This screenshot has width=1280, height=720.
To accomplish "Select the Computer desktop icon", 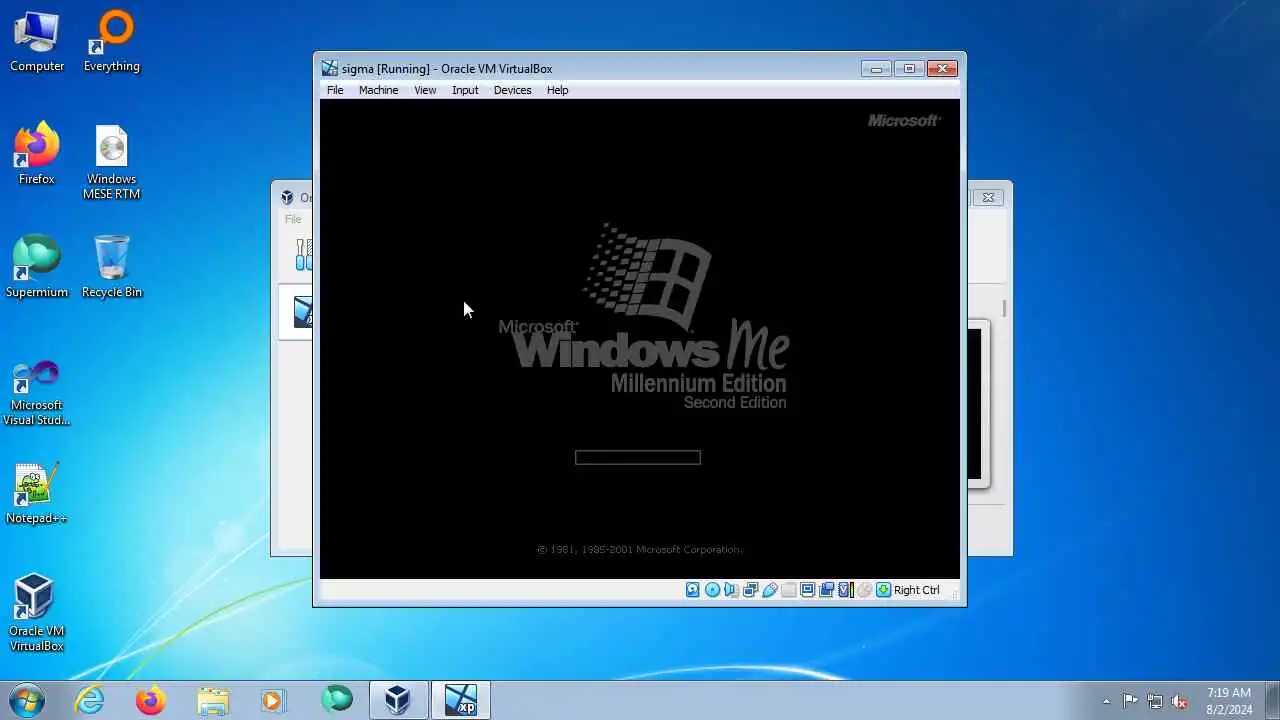I will [37, 42].
